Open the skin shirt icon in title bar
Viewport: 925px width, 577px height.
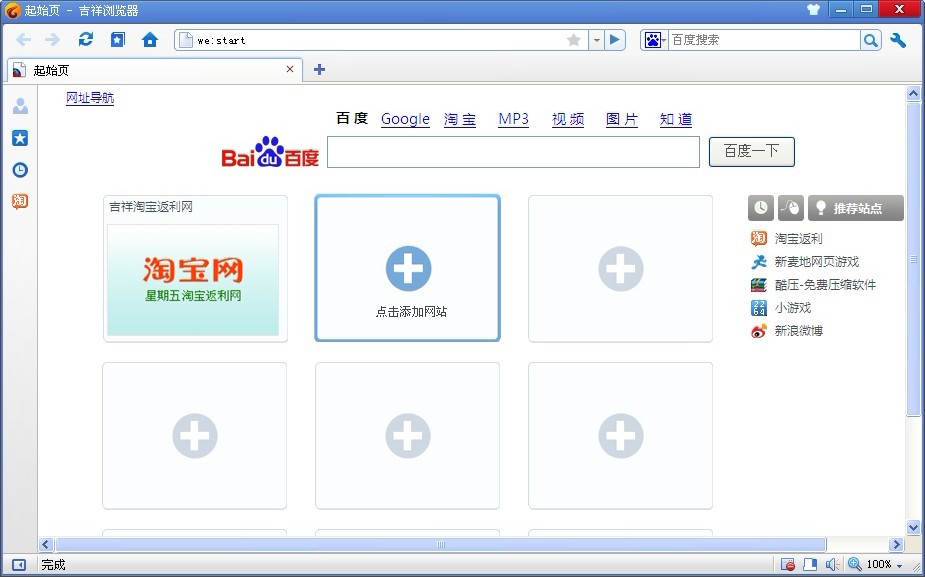click(814, 9)
